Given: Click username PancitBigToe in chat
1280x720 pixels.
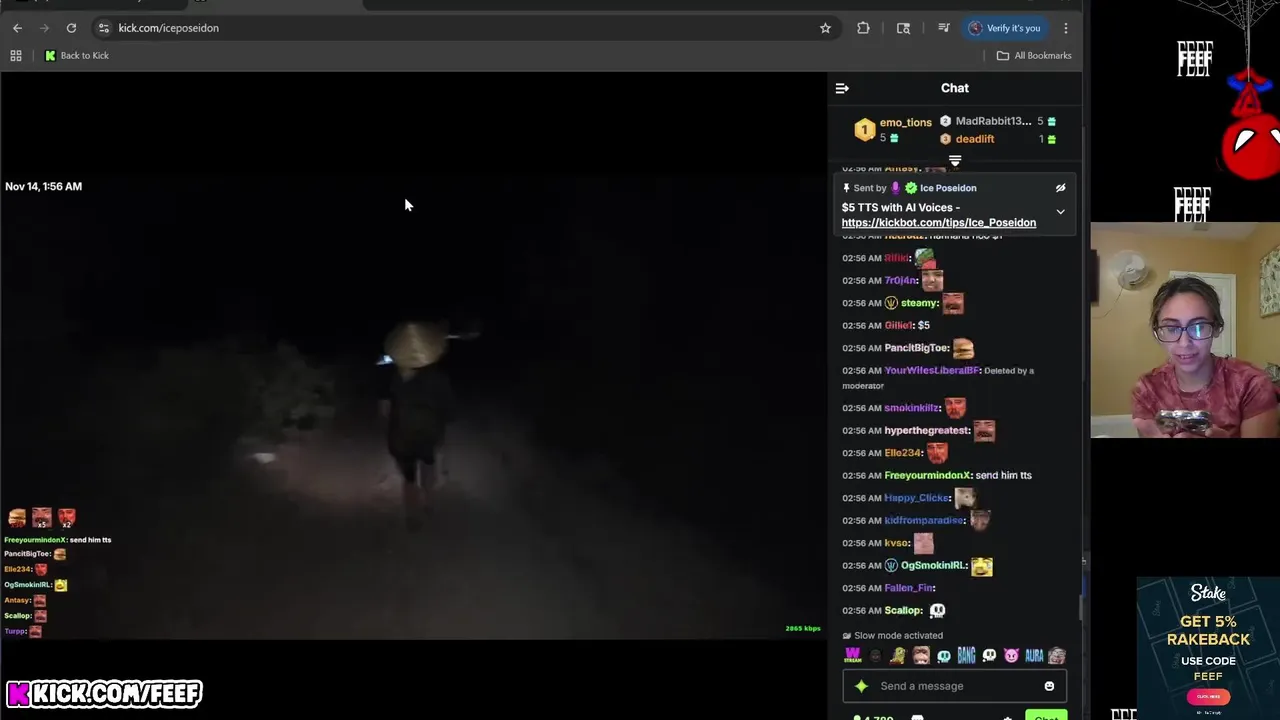Looking at the screenshot, I should click(x=917, y=348).
